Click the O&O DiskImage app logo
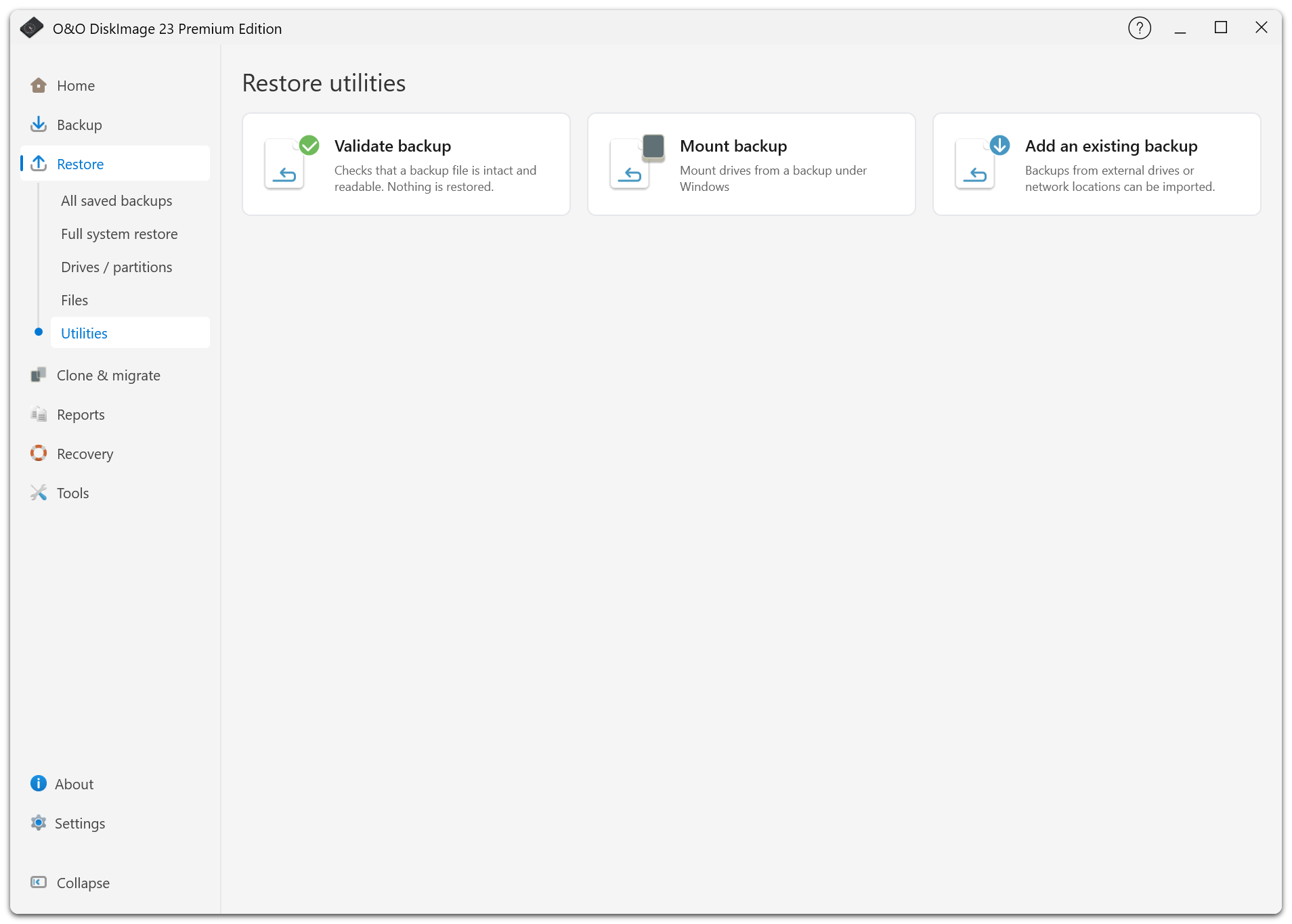The width and height of the screenshot is (1292, 924). (32, 28)
